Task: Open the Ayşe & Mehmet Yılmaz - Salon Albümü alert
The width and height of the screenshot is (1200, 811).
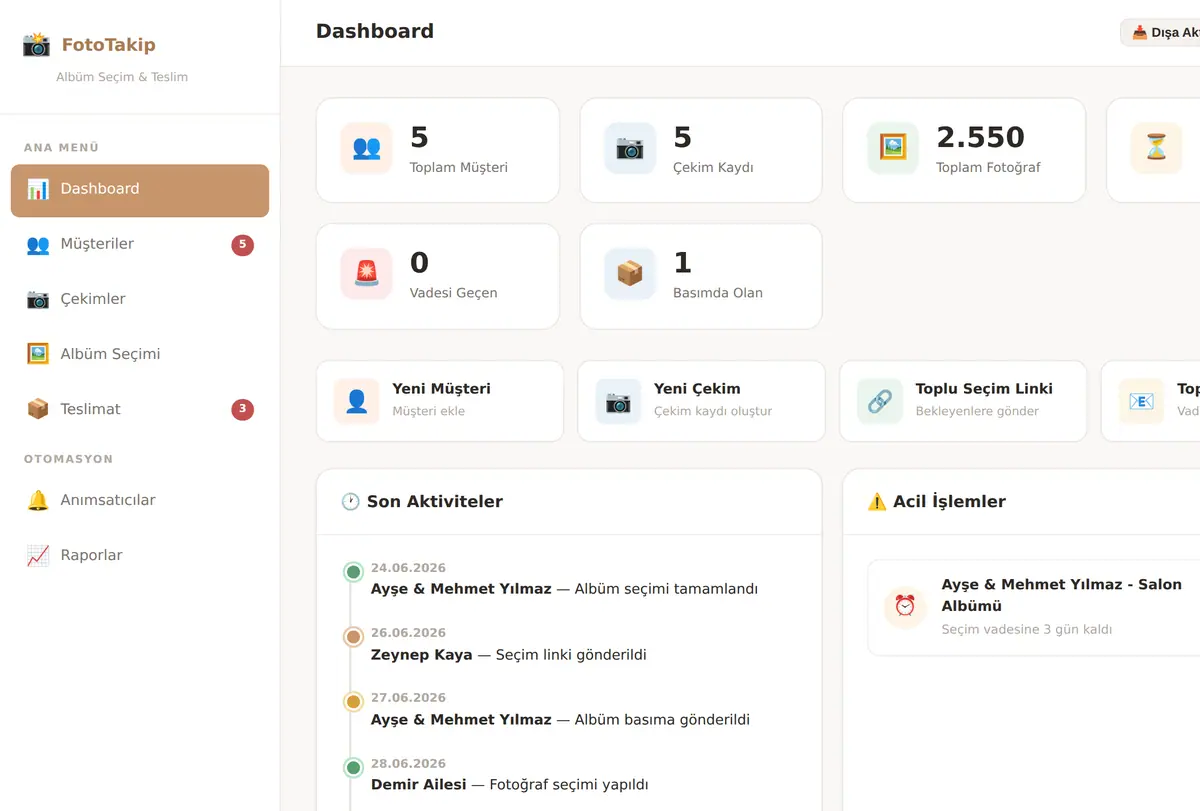Action: (1034, 607)
